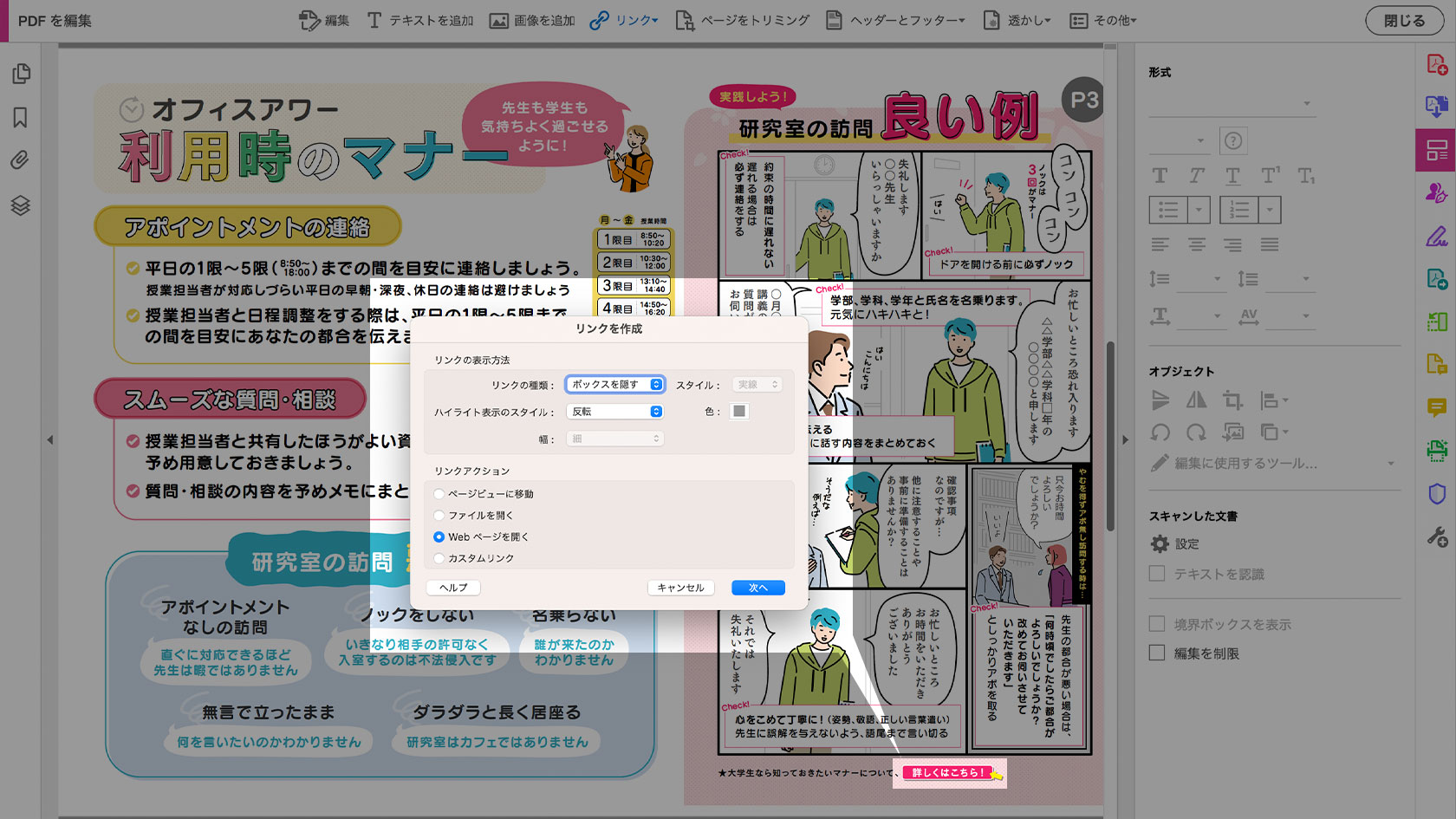Apply bold text format icon
This screenshot has height=819, width=1456.
click(1160, 176)
